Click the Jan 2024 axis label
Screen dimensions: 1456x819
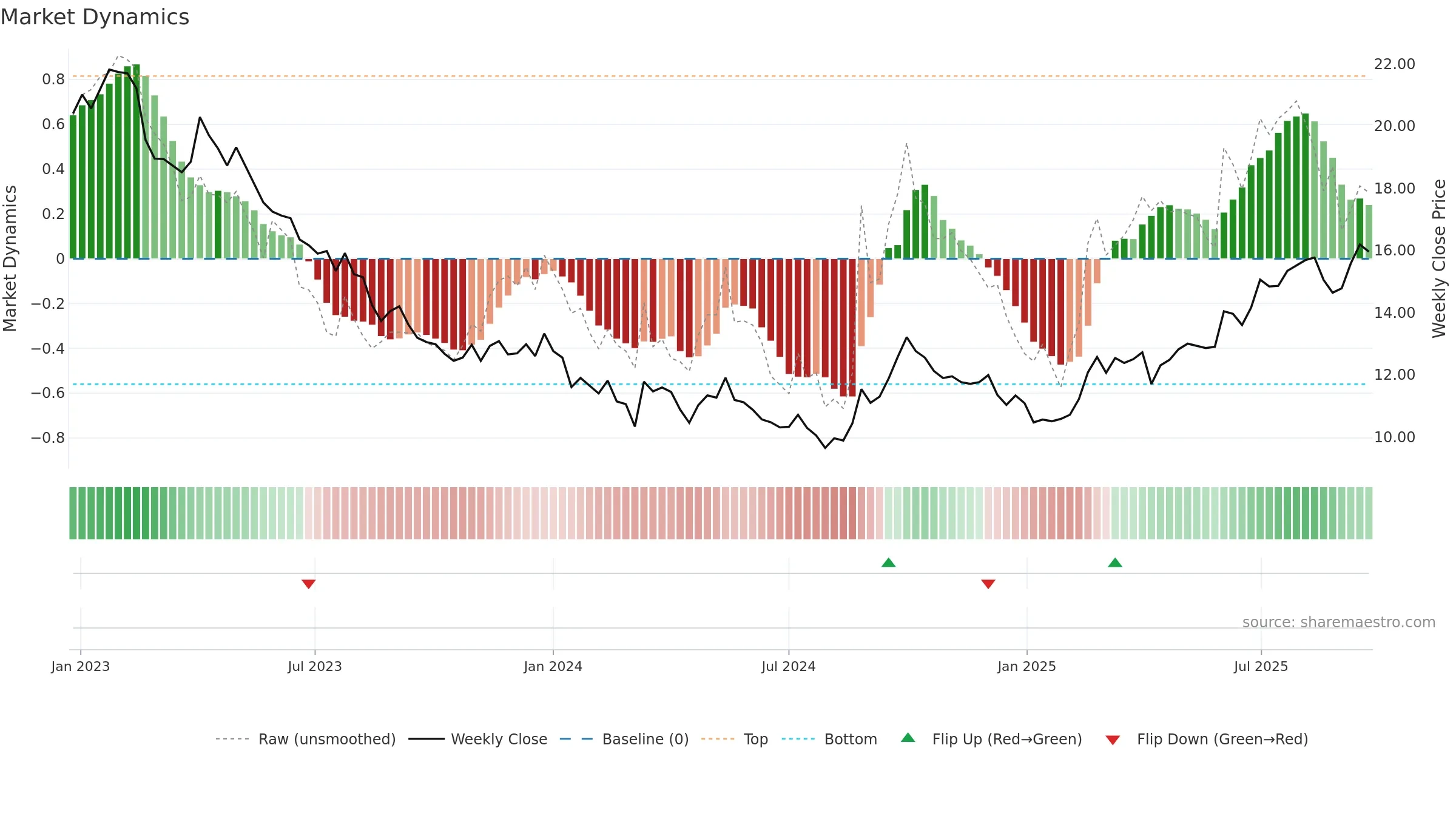(x=553, y=666)
